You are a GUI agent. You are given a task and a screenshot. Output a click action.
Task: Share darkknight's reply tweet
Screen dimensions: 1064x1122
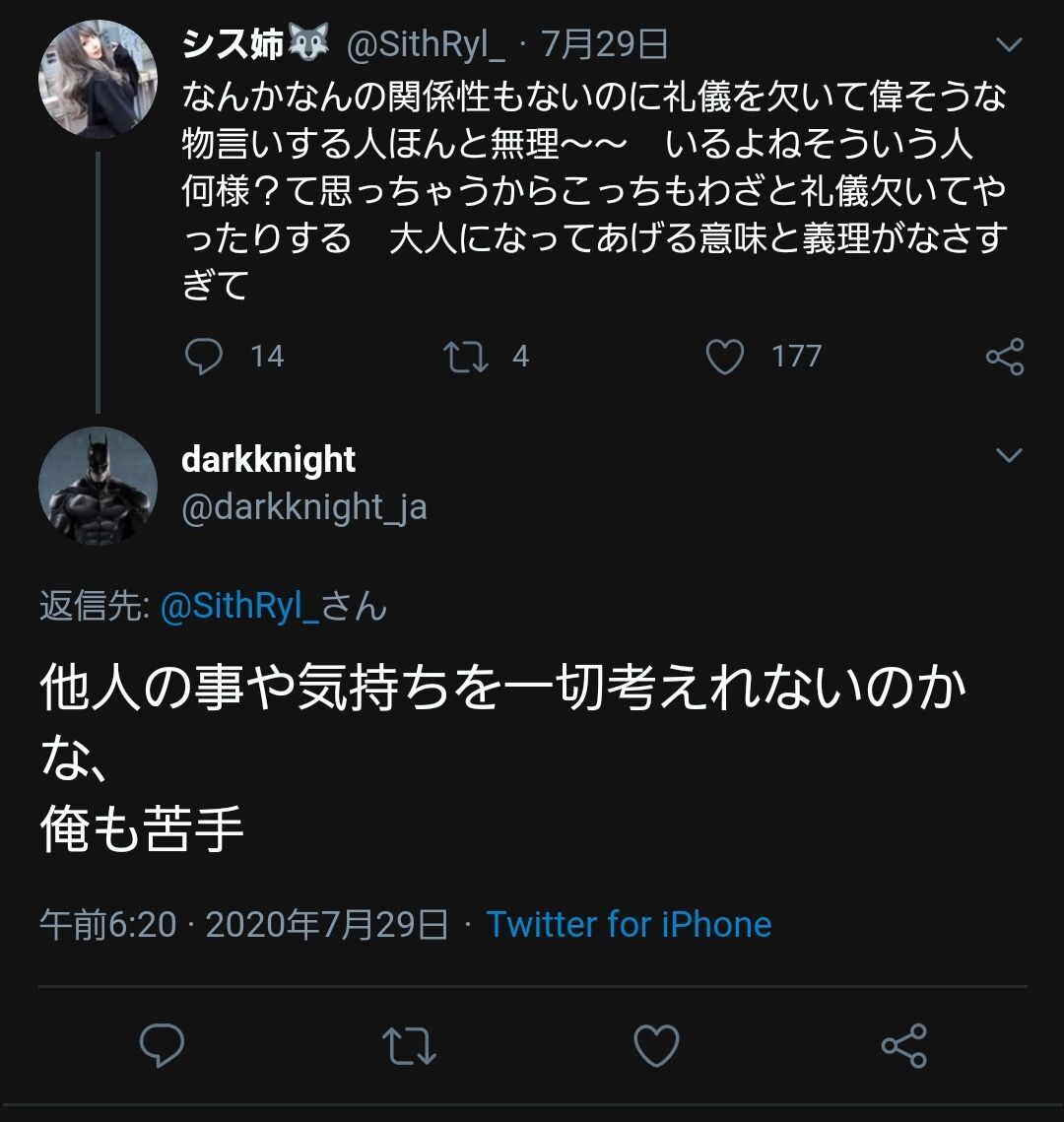(x=903, y=1045)
